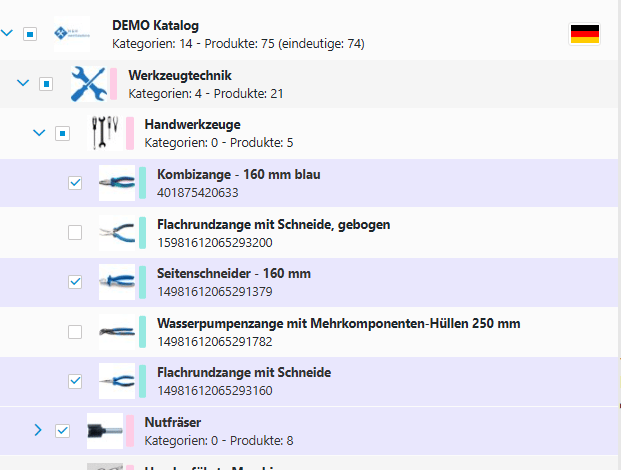Click the teal color bar beside Seitenschneider

coord(143,282)
